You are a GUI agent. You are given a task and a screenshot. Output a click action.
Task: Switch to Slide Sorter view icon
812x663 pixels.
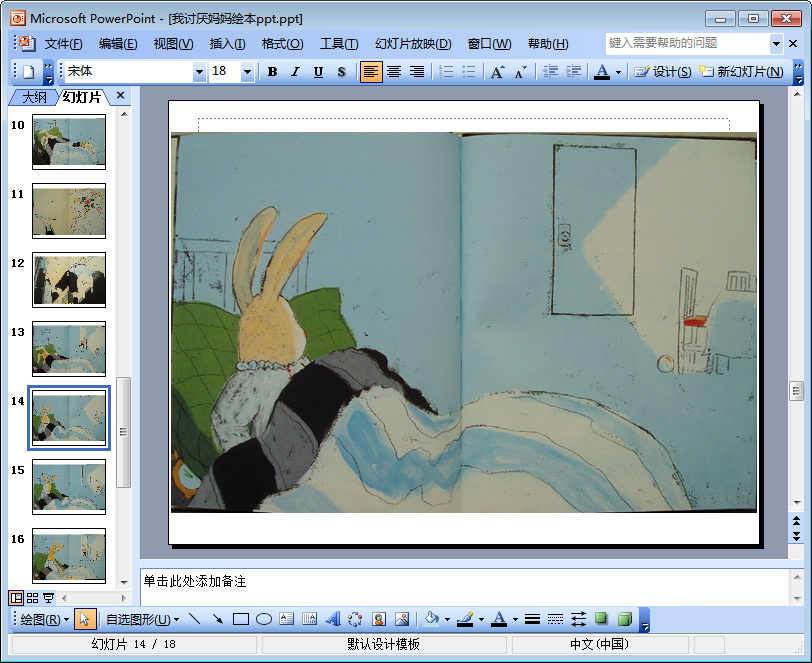point(33,598)
